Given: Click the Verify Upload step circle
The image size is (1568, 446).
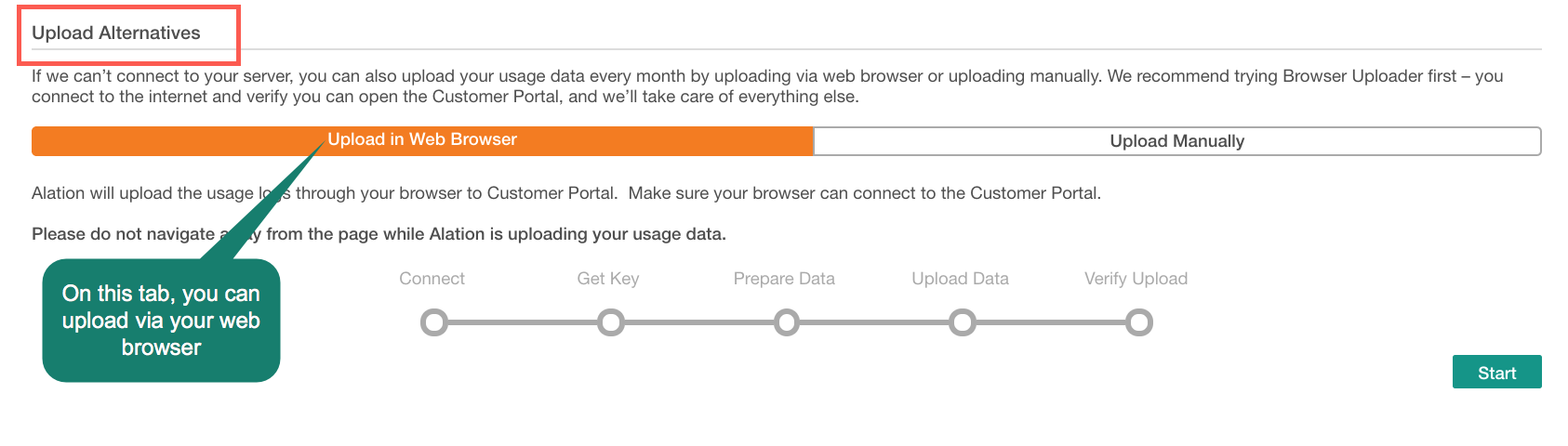Looking at the screenshot, I should (1139, 322).
